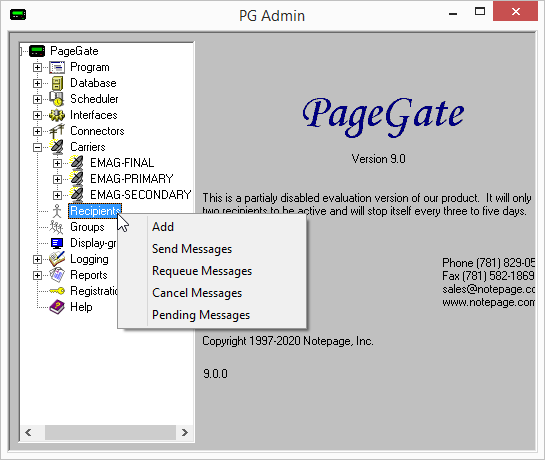Select the Carriers label in tree
This screenshot has height=460, width=545.
click(88, 147)
